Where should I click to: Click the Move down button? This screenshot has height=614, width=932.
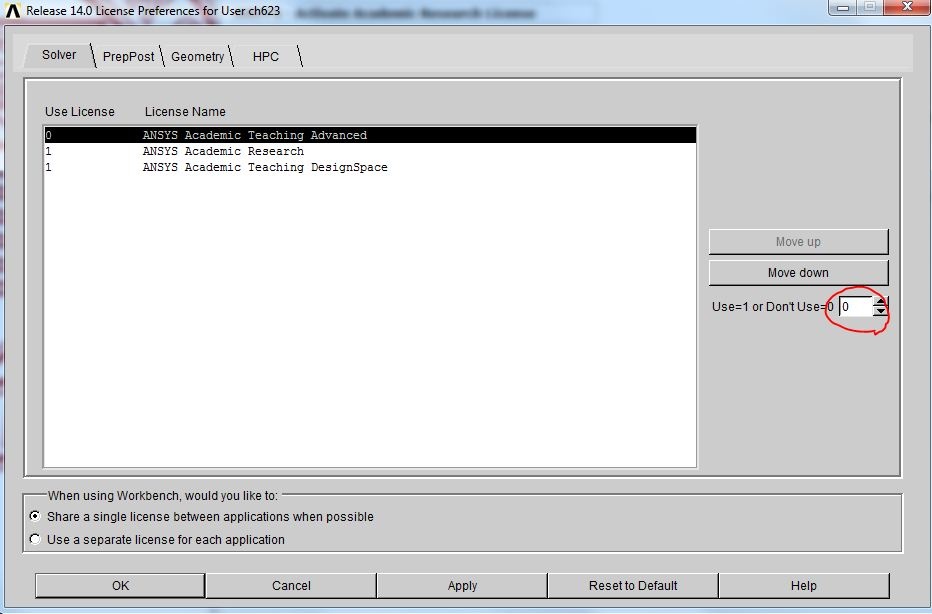click(798, 273)
